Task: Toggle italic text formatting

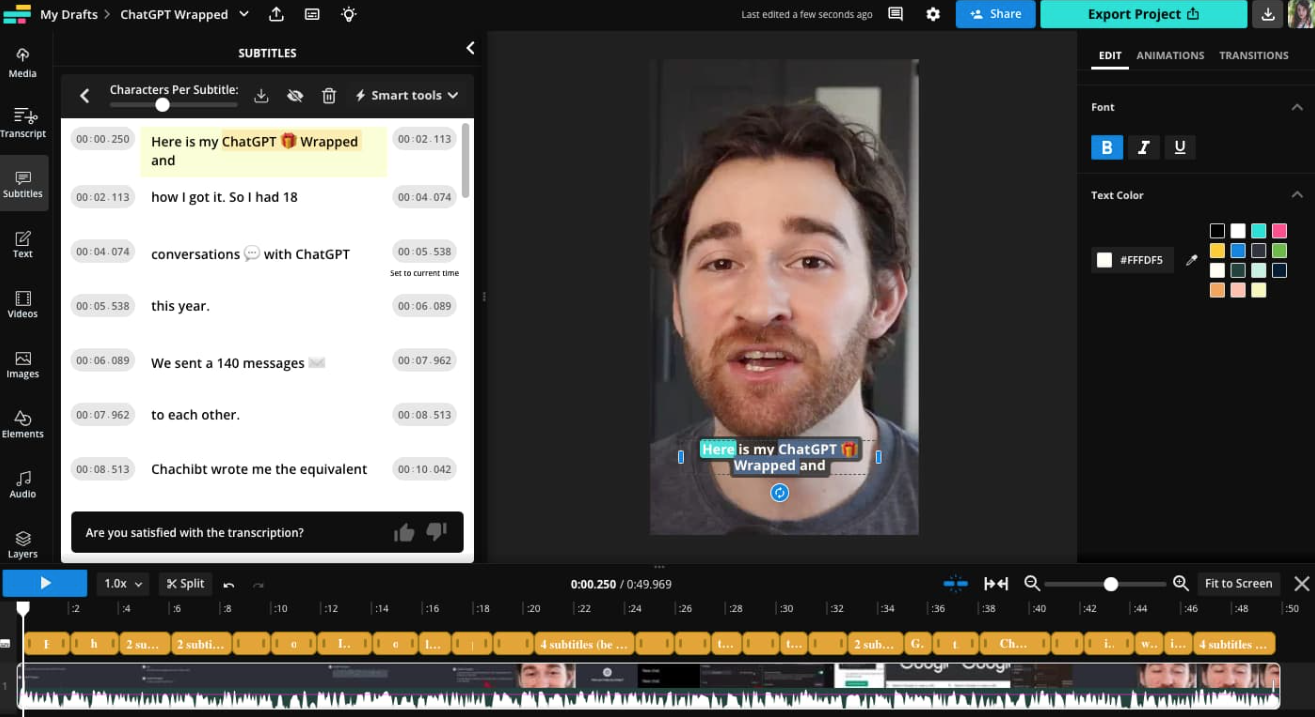Action: coord(1144,147)
